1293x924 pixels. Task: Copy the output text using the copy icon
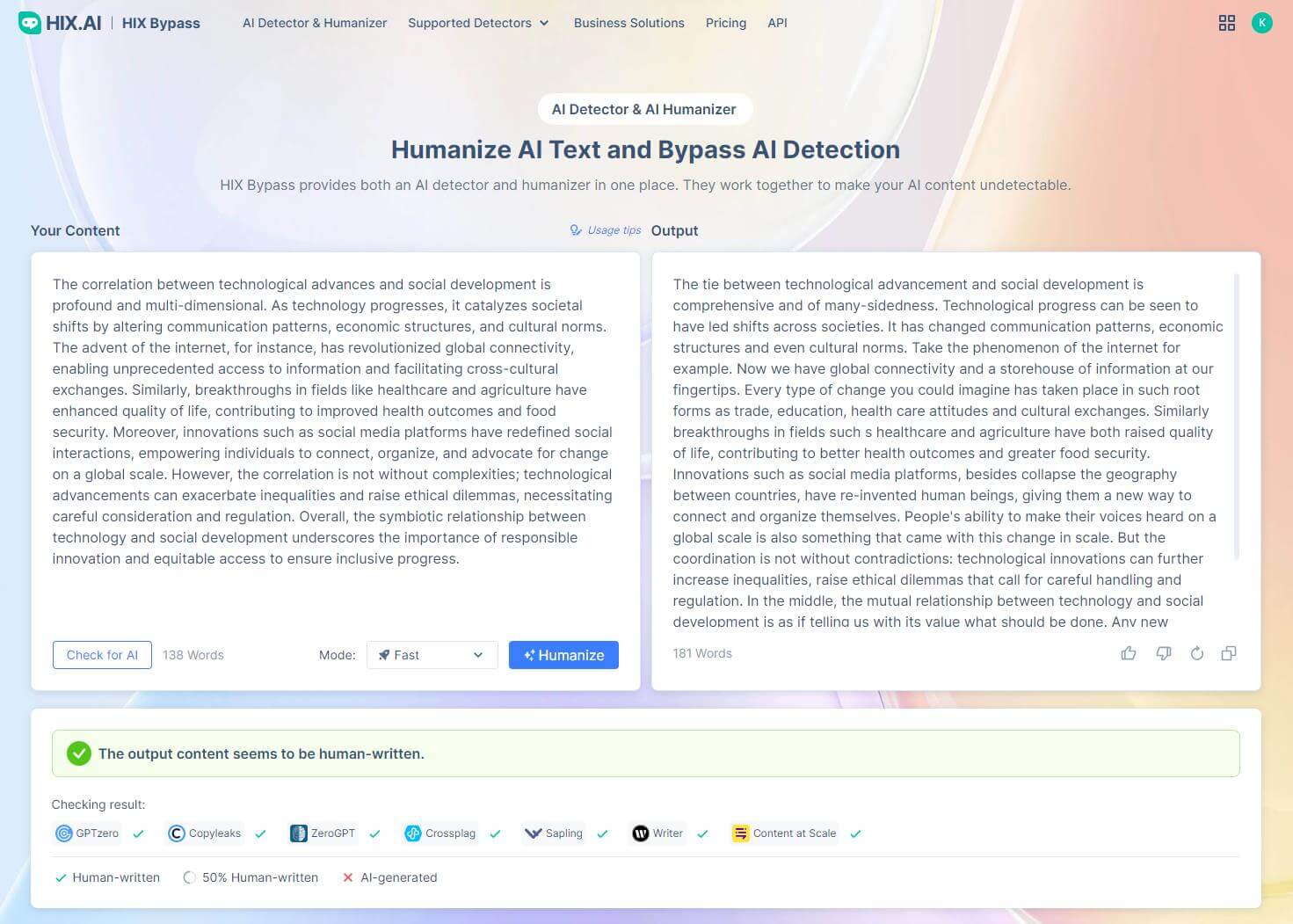click(1229, 653)
